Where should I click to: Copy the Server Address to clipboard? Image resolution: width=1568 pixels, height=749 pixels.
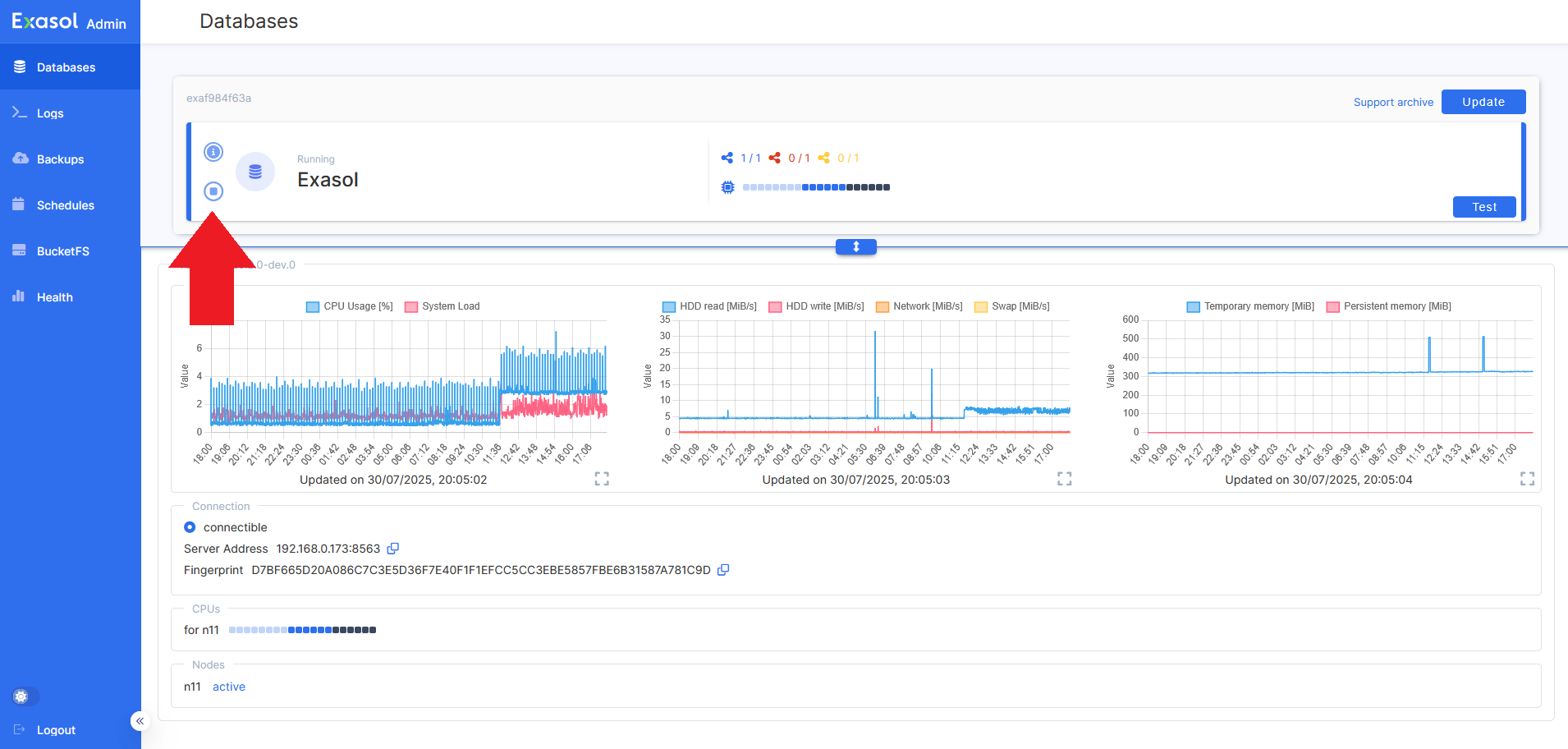pyautogui.click(x=393, y=549)
